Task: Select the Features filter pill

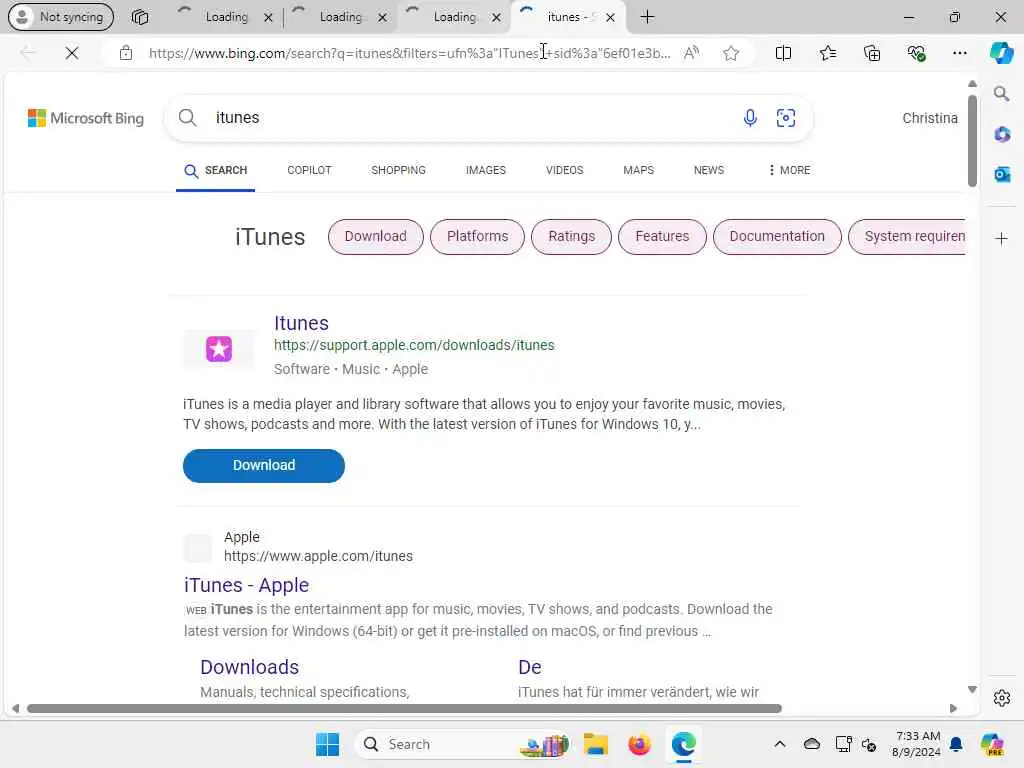Action: 662,236
